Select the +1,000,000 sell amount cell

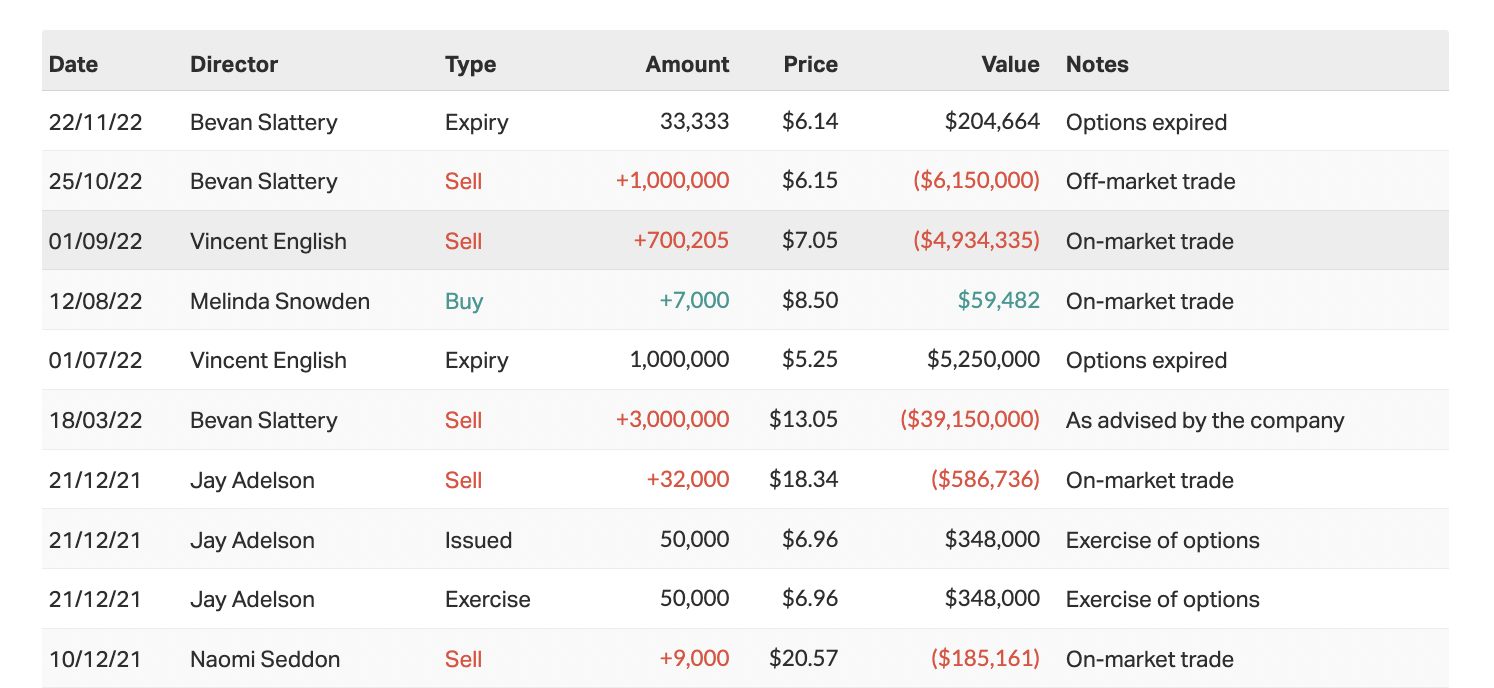[x=672, y=181]
